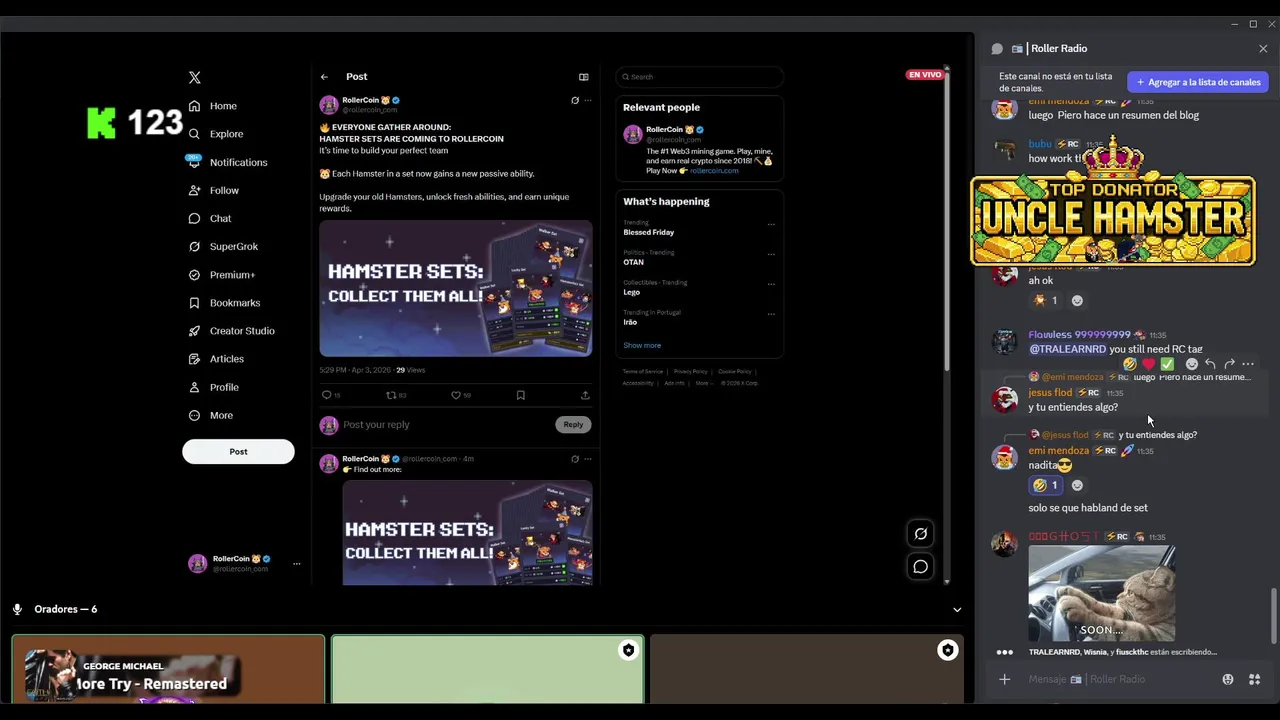
Task: Click the white Post button in sidebar
Action: coord(238,451)
